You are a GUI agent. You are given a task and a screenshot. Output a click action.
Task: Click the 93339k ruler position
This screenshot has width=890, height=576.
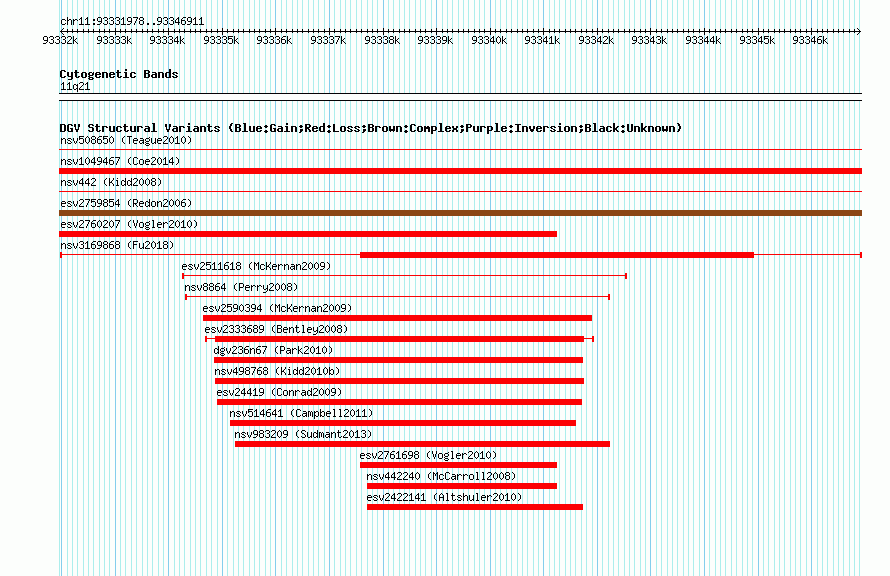click(435, 40)
